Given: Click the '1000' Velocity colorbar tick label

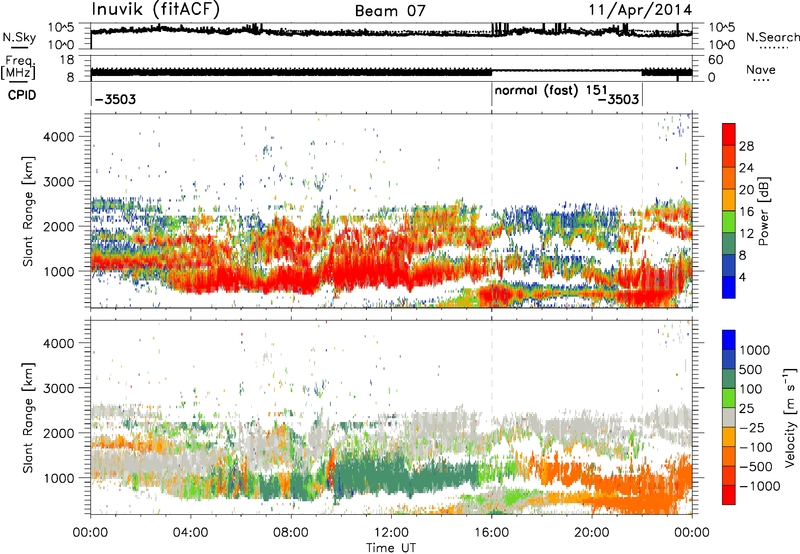Looking at the screenshot, I should pyautogui.click(x=755, y=350).
